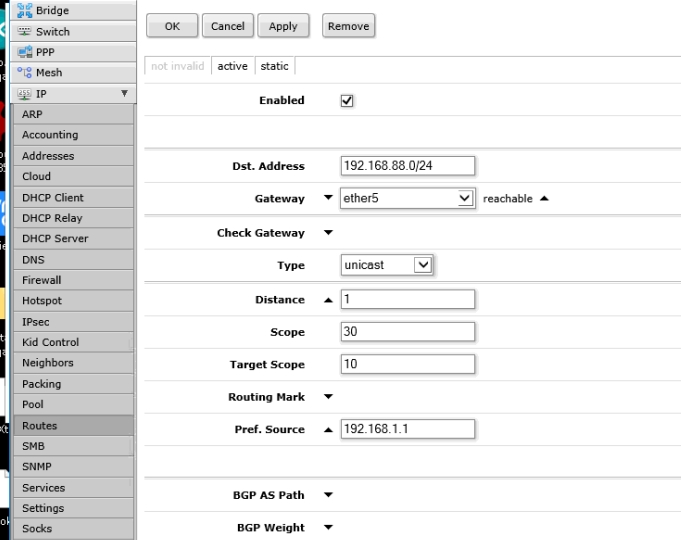681x540 pixels.
Task: Click the Apply button
Action: click(284, 26)
